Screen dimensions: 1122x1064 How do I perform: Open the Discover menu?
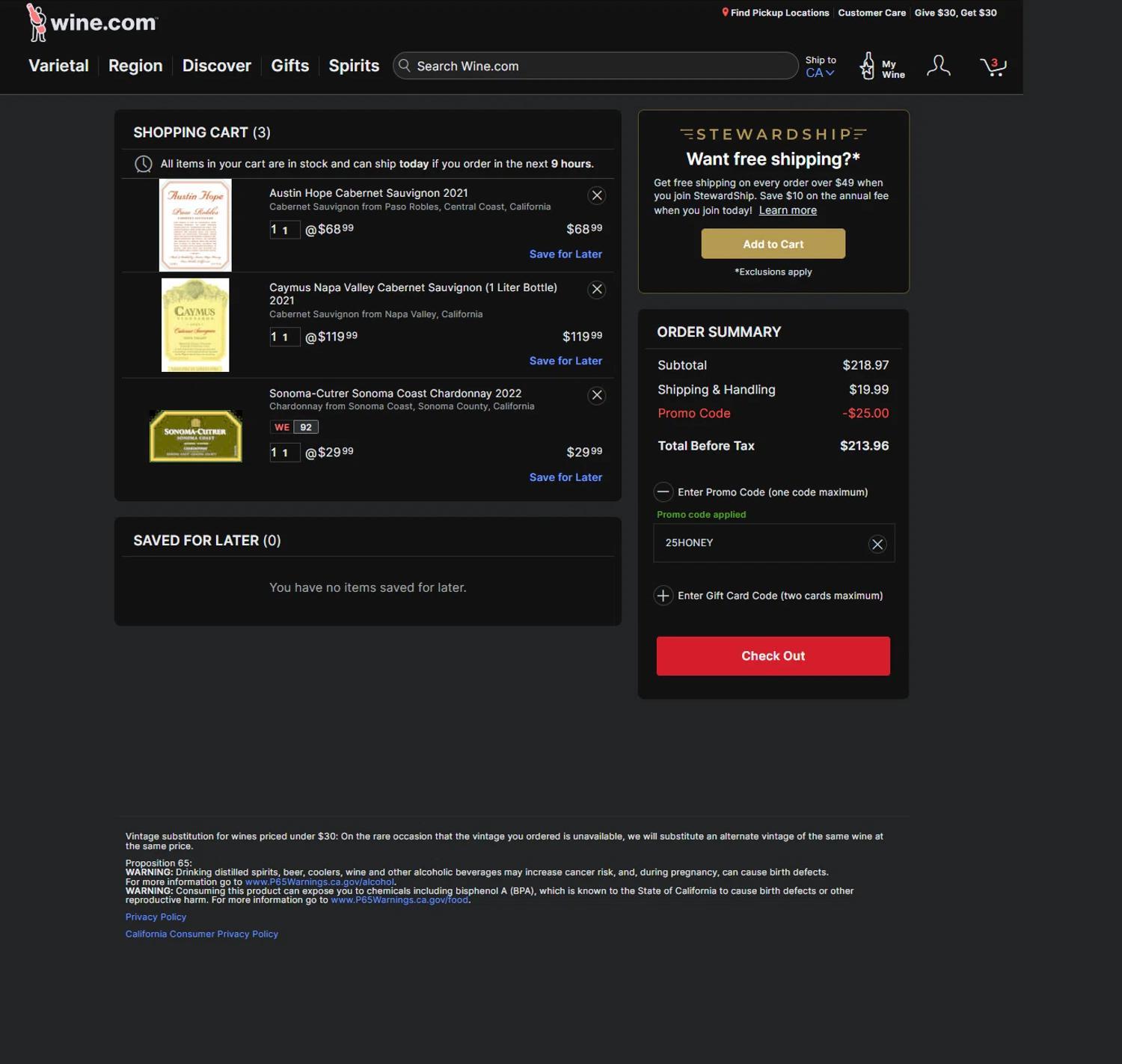click(217, 66)
